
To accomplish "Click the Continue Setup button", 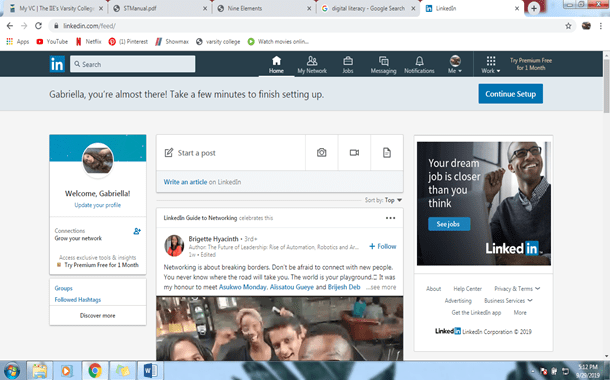I will [x=510, y=94].
